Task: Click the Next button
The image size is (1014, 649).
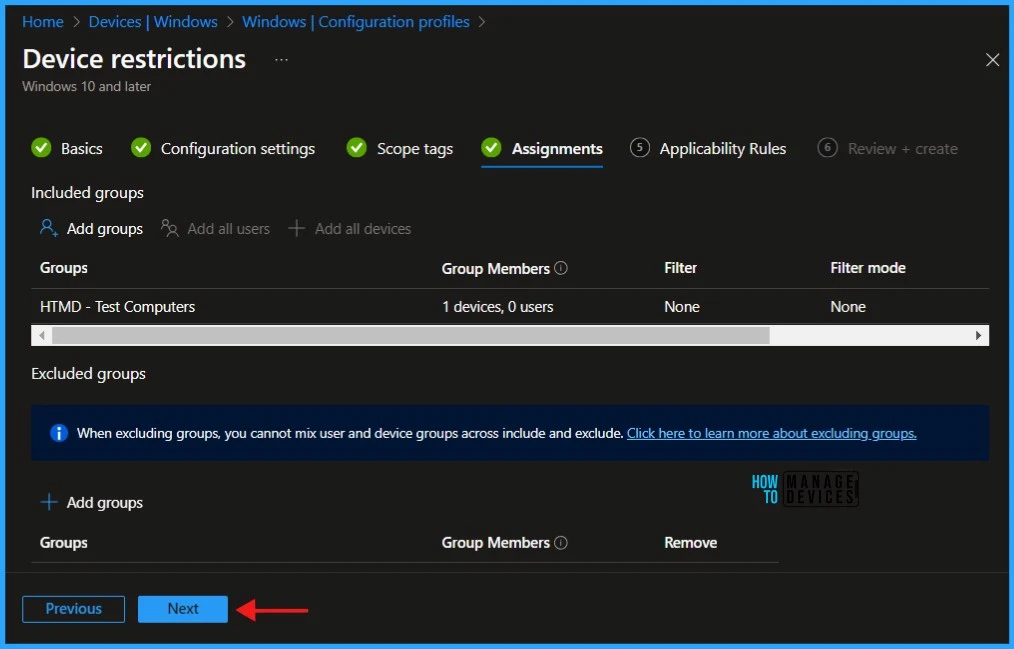Action: (183, 609)
